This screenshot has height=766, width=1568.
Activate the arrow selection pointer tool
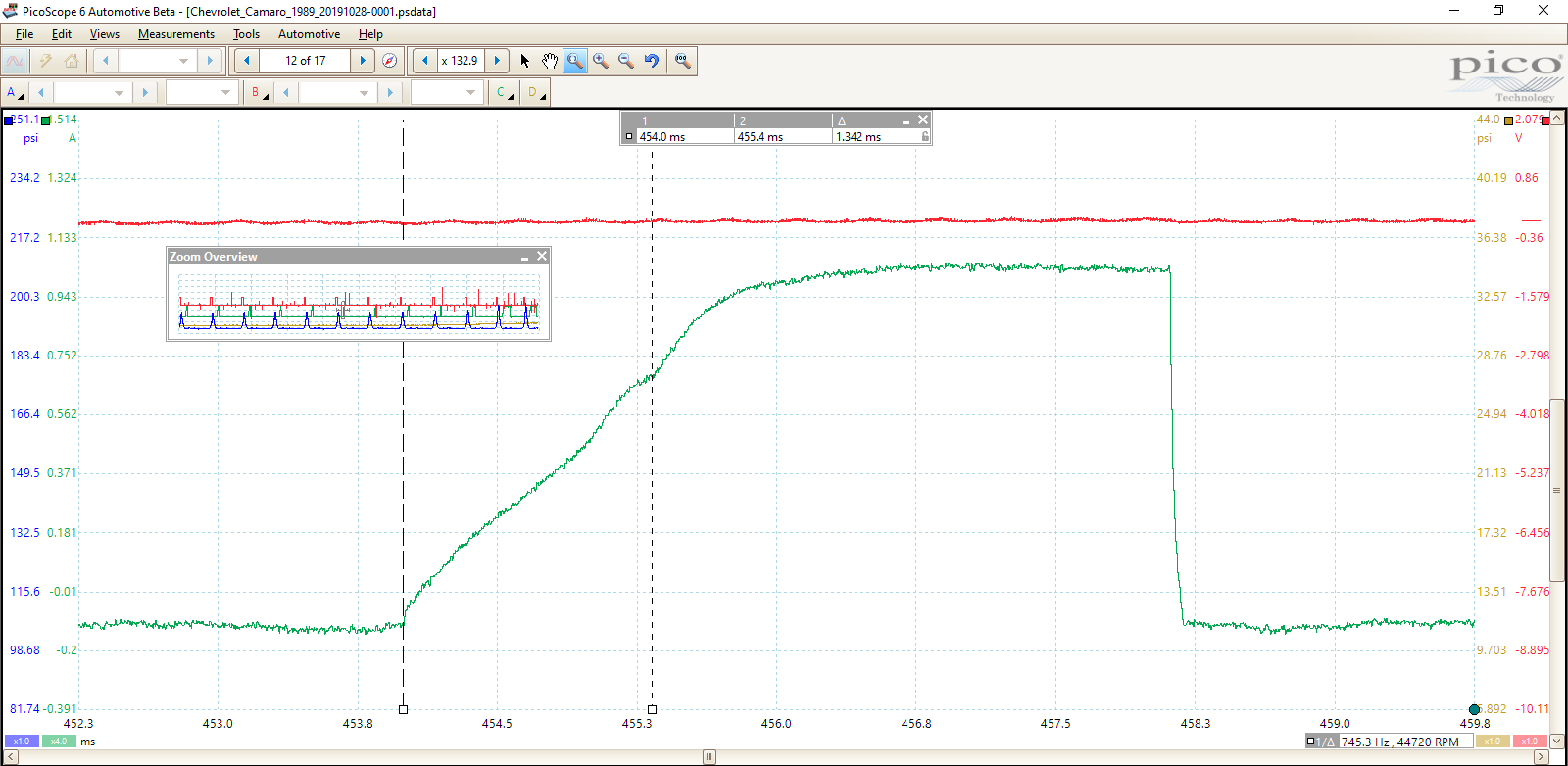(525, 61)
